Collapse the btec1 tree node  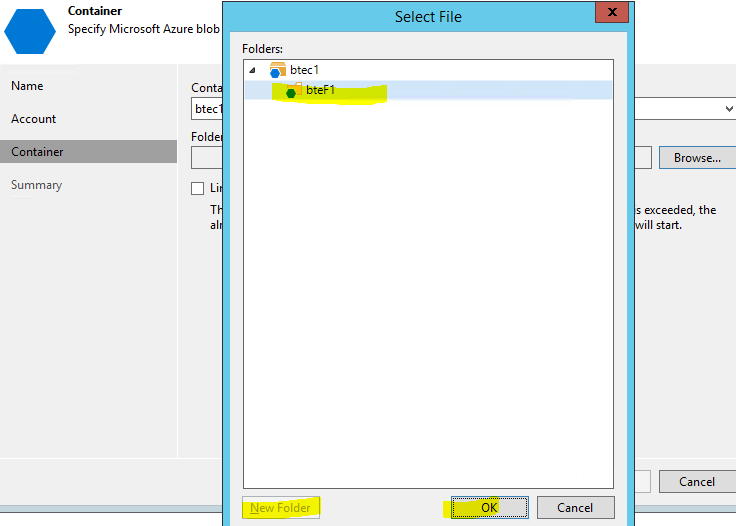[x=253, y=70]
